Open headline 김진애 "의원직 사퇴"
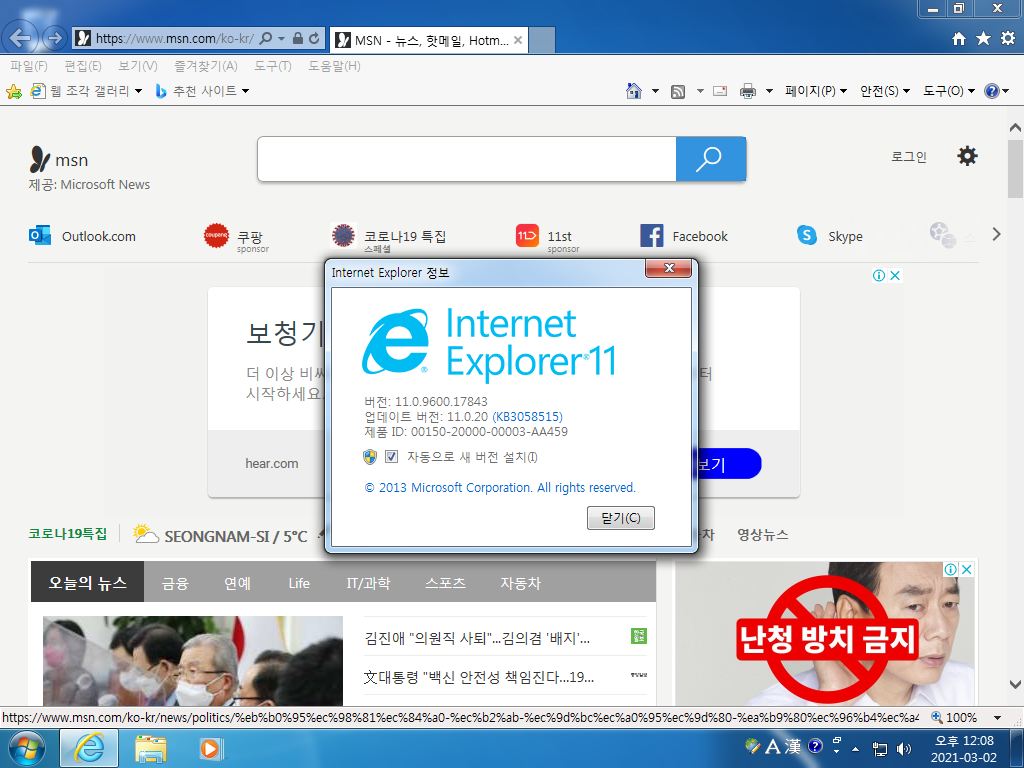The image size is (1024, 768). [x=477, y=638]
